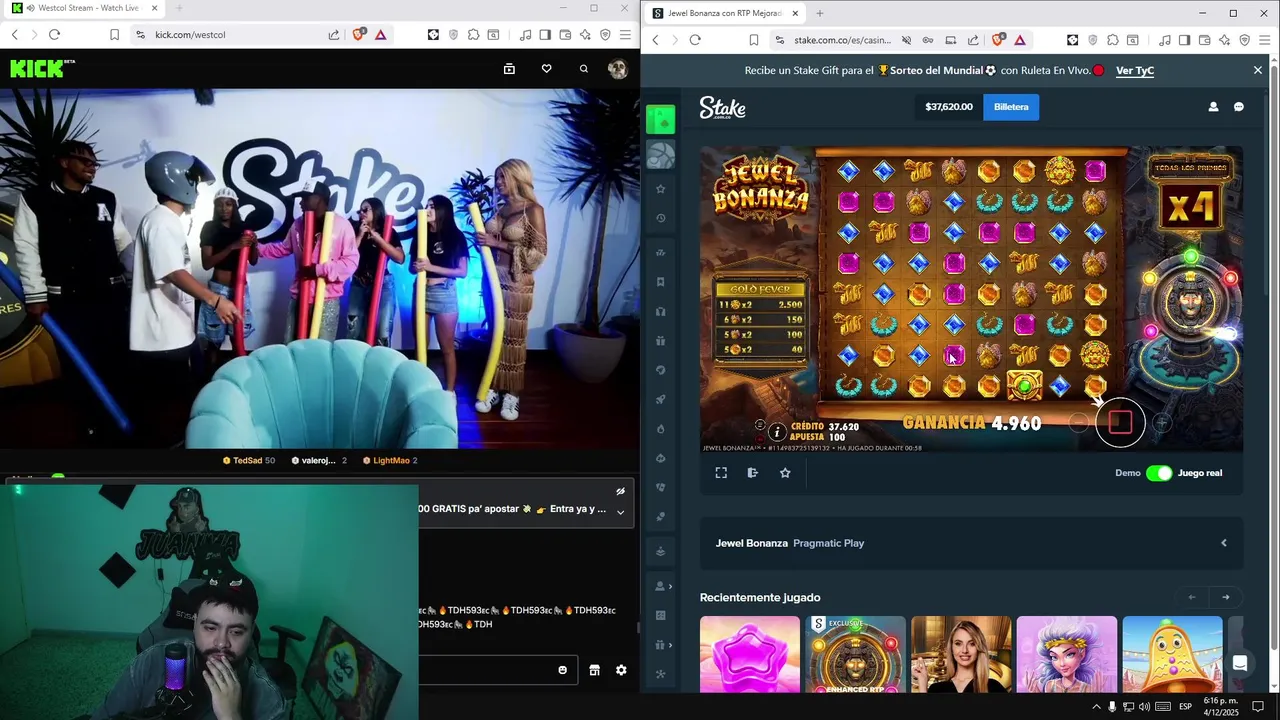
Task: Open Sports section in Stake sidebar
Action: pyautogui.click(x=660, y=155)
